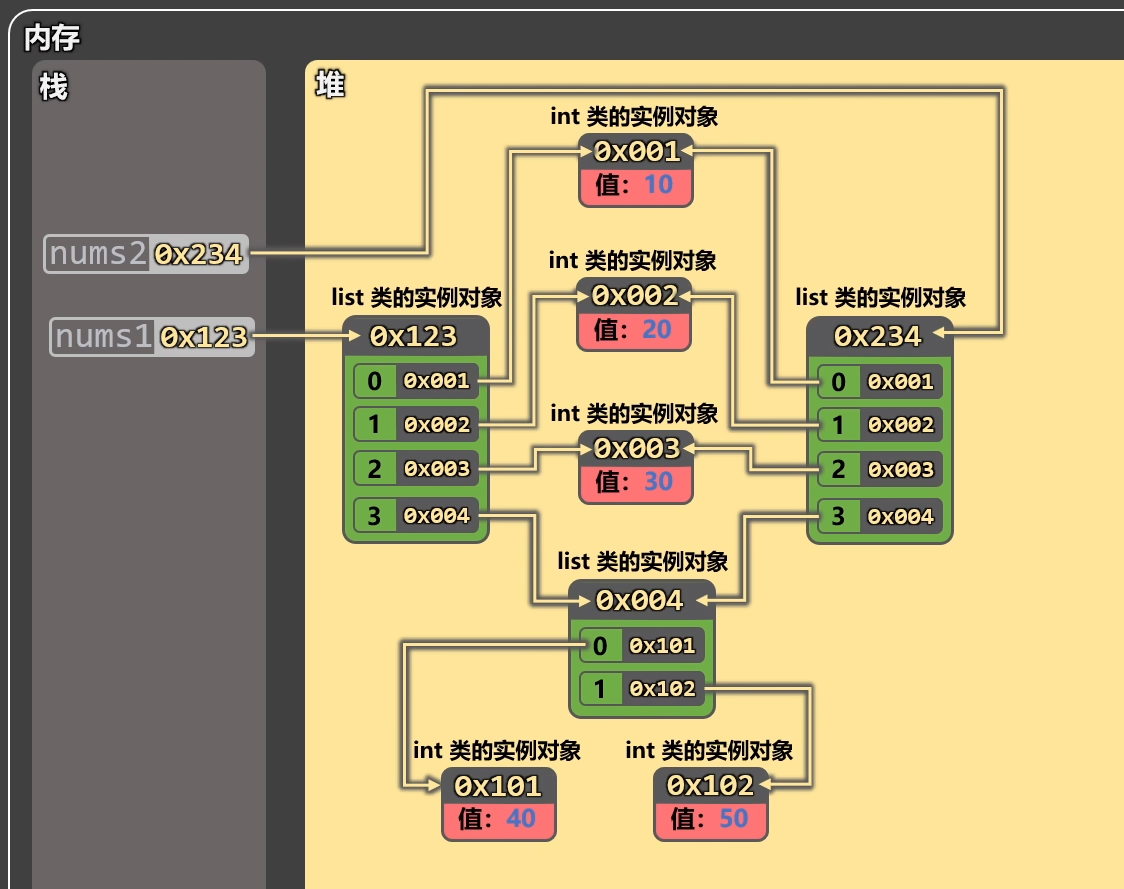Click the 堆 heap label
The image size is (1124, 889).
[x=330, y=85]
